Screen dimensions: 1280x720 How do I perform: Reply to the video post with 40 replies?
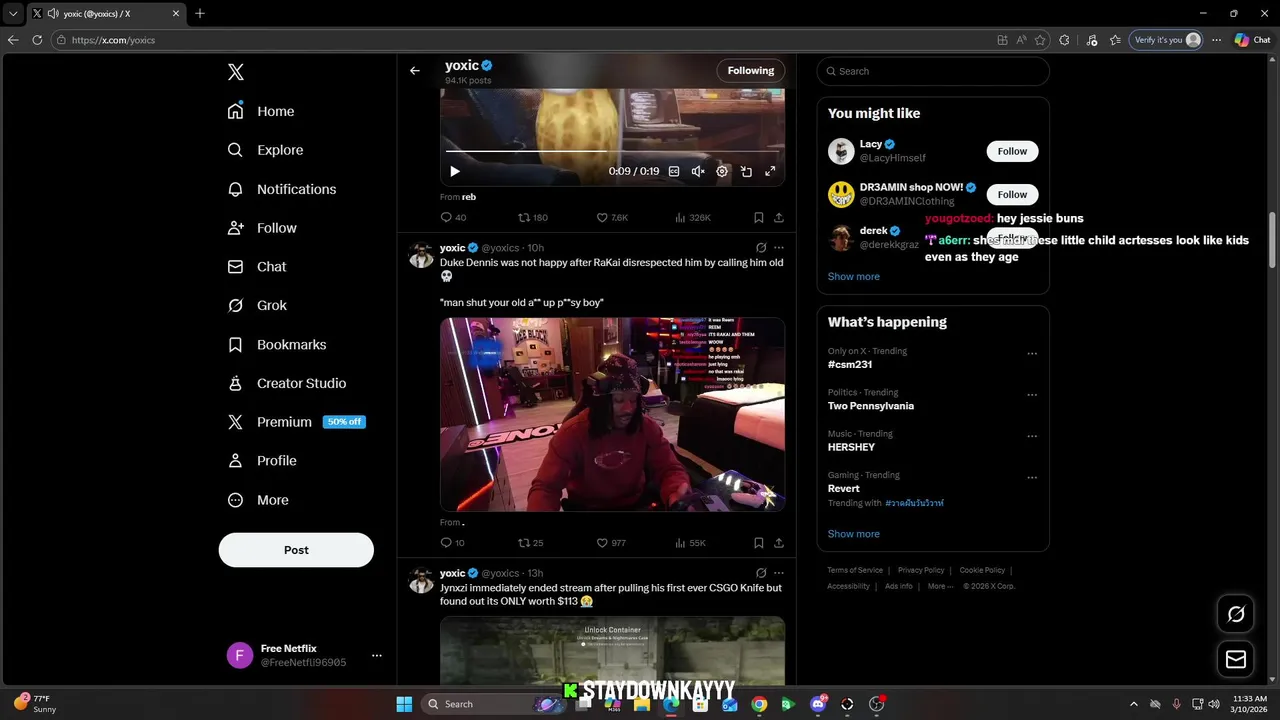[x=446, y=217]
